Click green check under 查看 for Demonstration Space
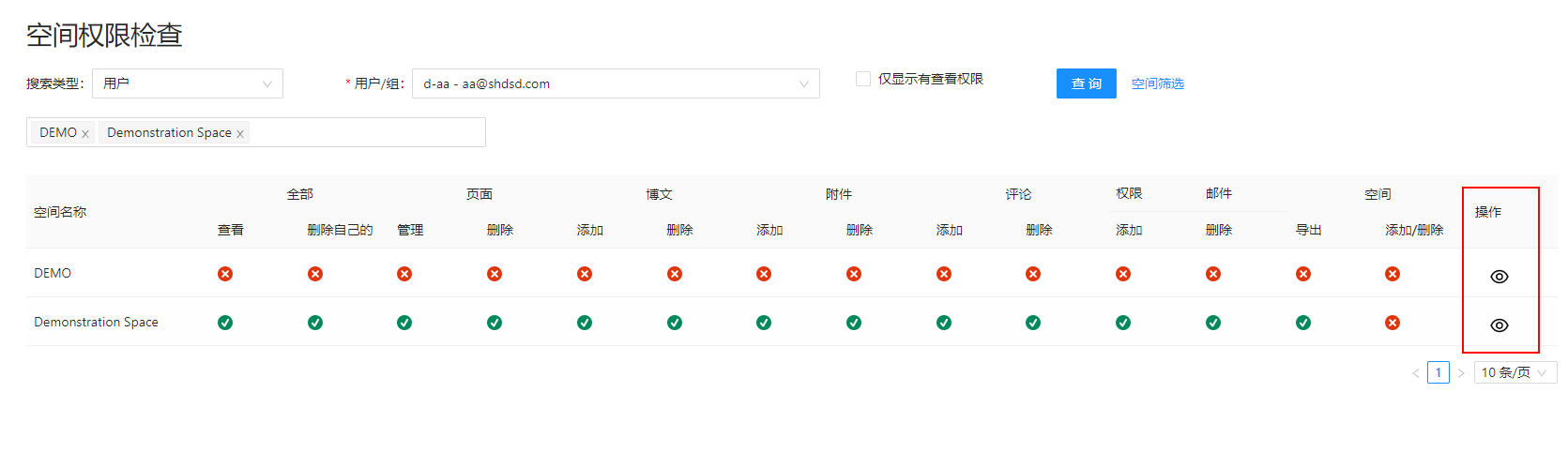Screen dimensions: 1568x468 point(225,323)
